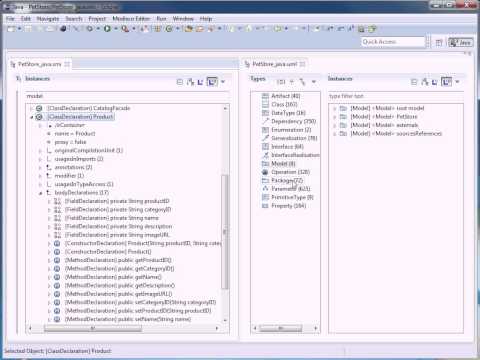Click the Generalization icon in Types list
Viewport: 480px width, 360px height.
coord(265,138)
